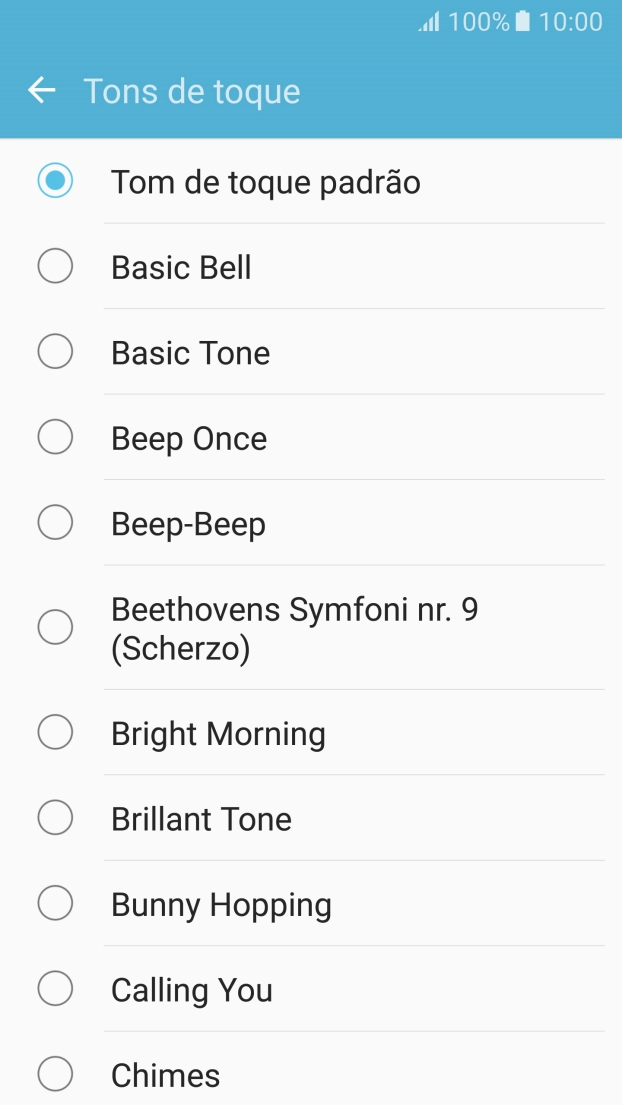The image size is (622, 1105).
Task: Tap the 10:00 clock in status bar
Action: click(571, 22)
